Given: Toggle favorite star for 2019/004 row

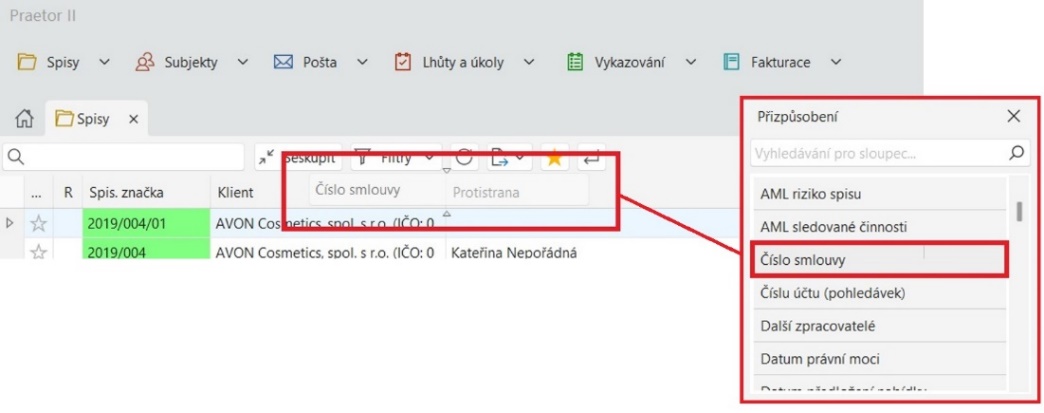Looking at the screenshot, I should [x=38, y=252].
